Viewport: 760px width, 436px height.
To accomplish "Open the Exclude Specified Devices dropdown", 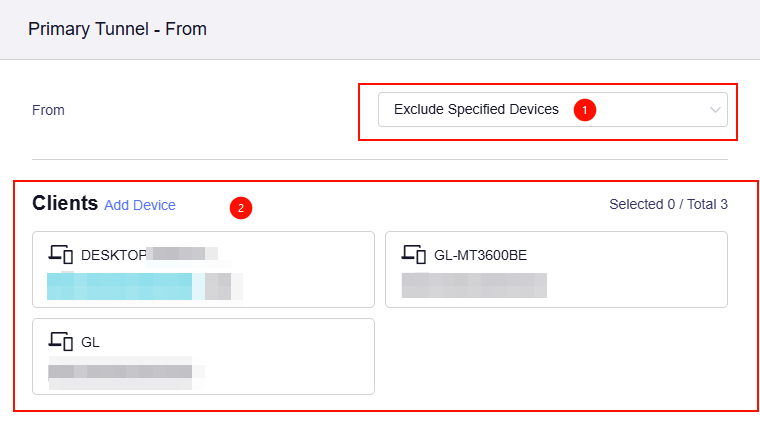I will pos(476,110).
